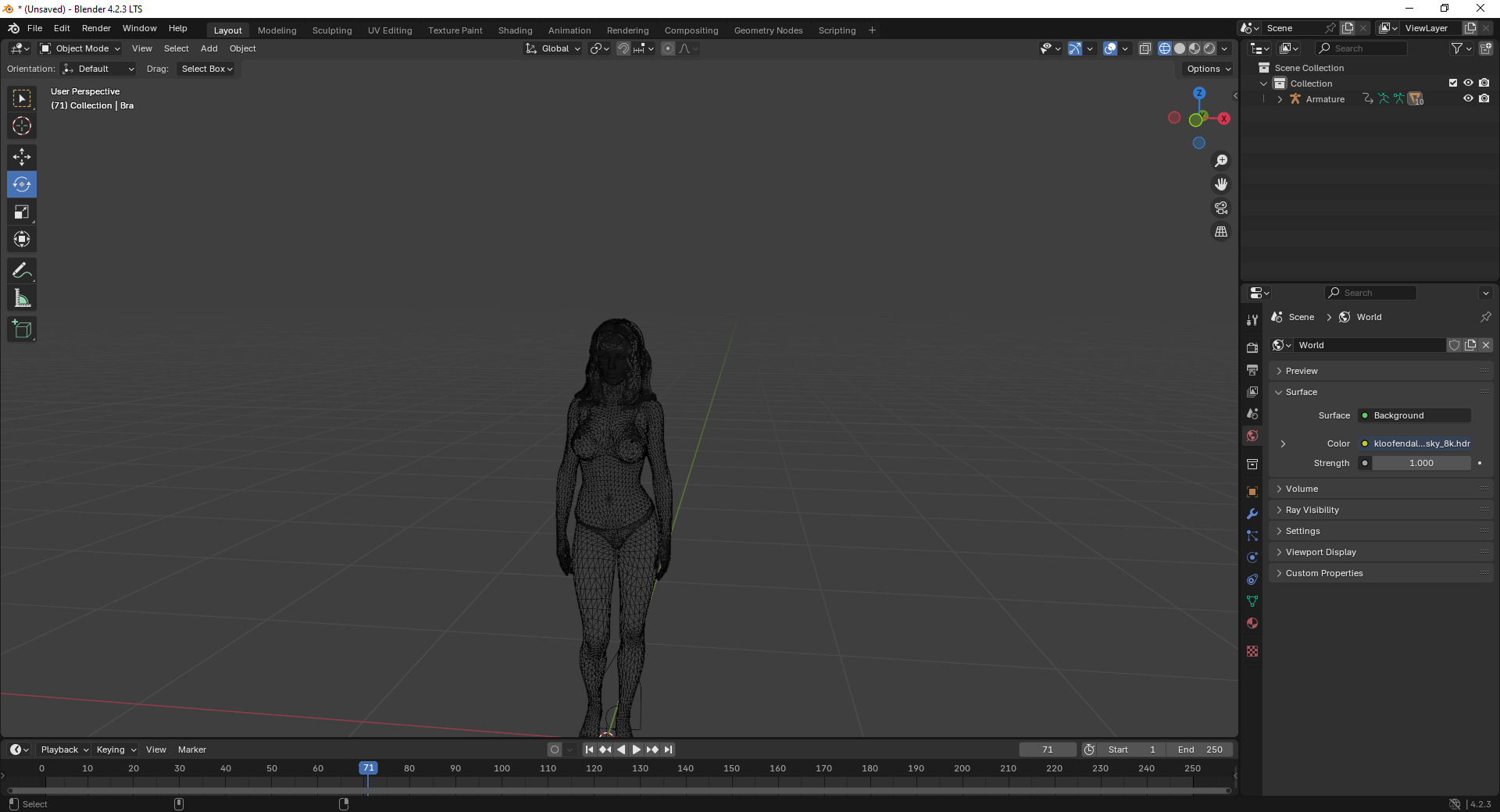This screenshot has height=812, width=1500.
Task: Click the World name input field
Action: tap(1370, 345)
